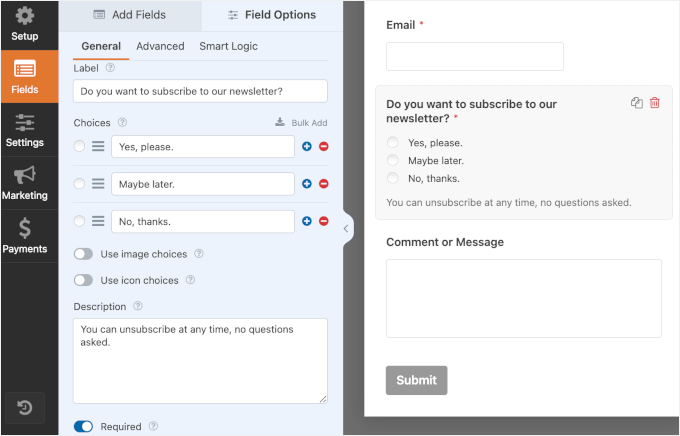Click the newsletter question heading in preview
This screenshot has width=680, height=436.
click(471, 111)
